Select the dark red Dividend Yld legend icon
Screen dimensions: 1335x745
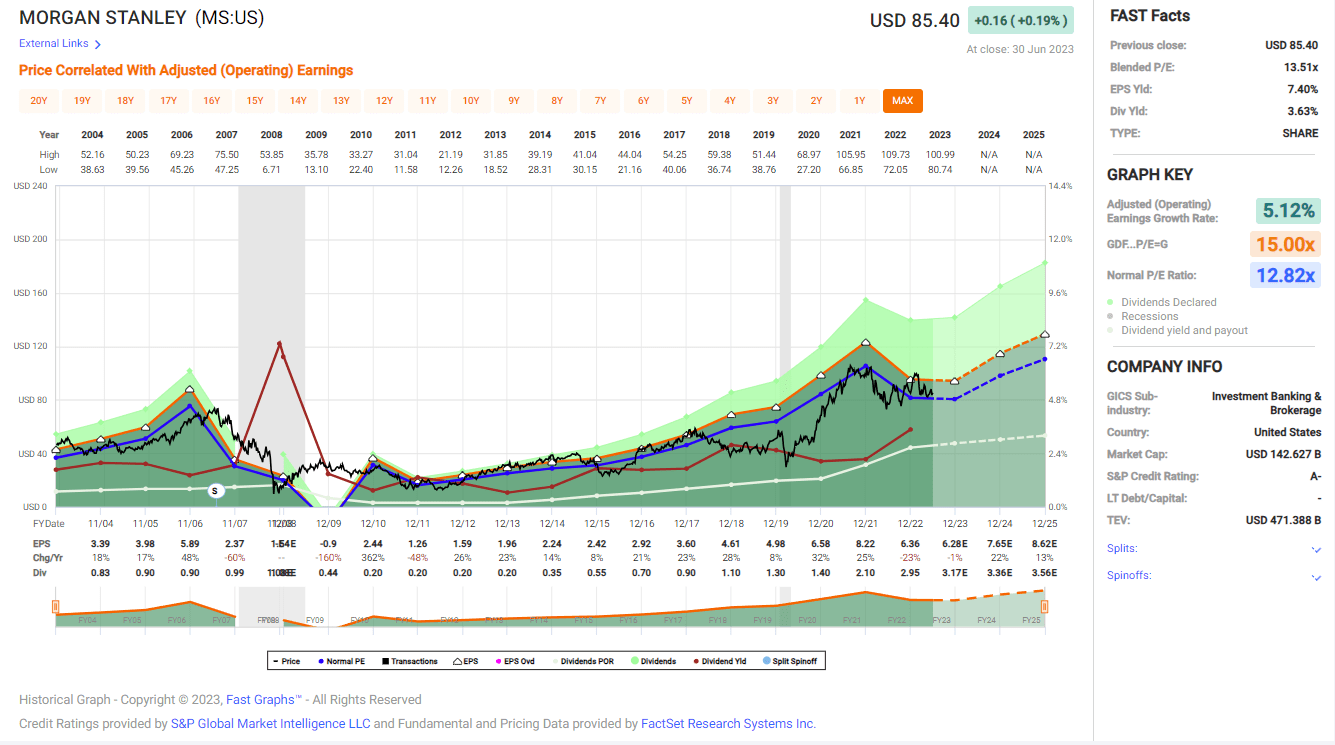click(x=696, y=661)
